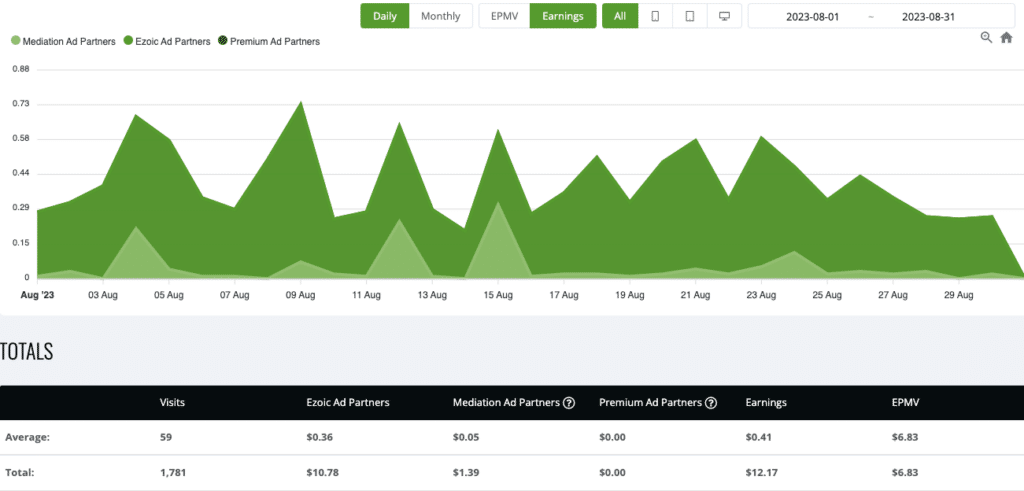Open the Premium Ad Partners help icon
Screen dimensions: 1024x491
(711, 403)
